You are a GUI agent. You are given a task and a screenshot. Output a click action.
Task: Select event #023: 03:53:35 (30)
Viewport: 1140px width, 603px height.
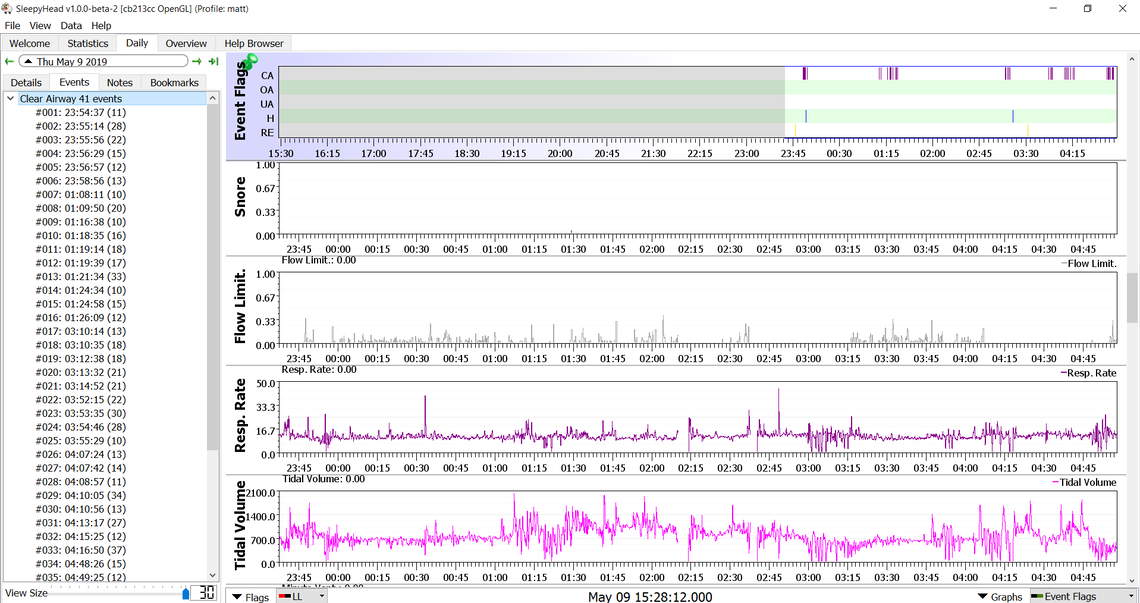[x=81, y=413]
